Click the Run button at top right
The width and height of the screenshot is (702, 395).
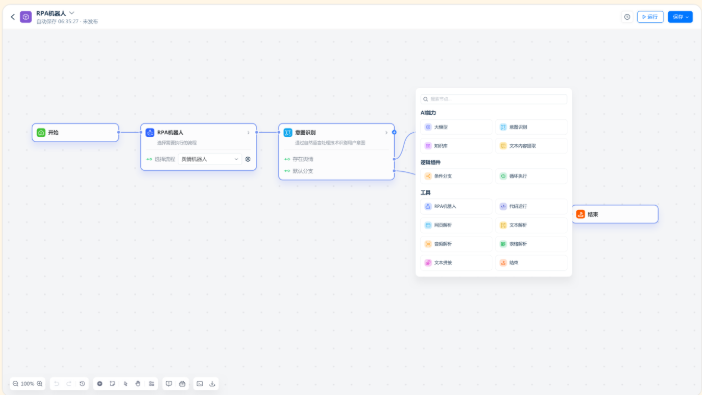tap(650, 17)
